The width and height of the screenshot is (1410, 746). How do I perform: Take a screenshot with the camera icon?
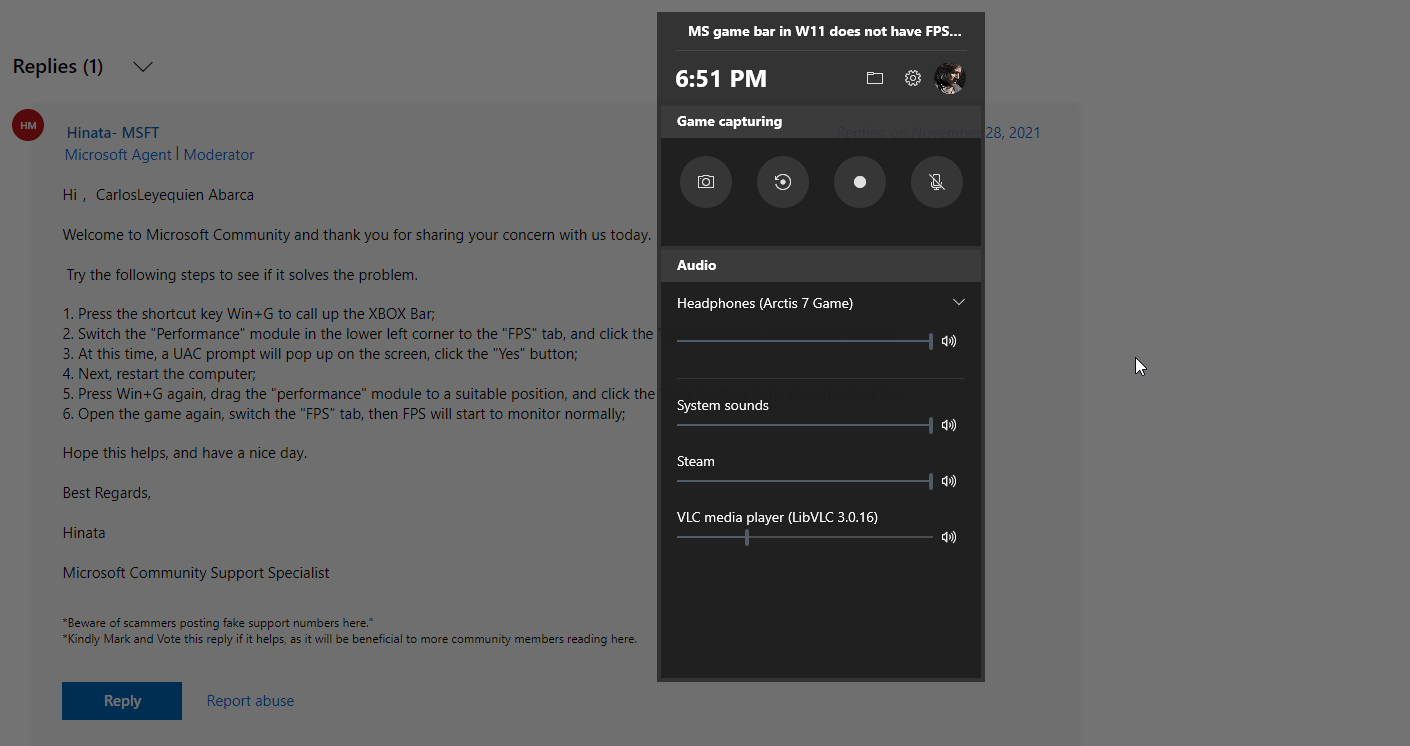[x=706, y=182]
